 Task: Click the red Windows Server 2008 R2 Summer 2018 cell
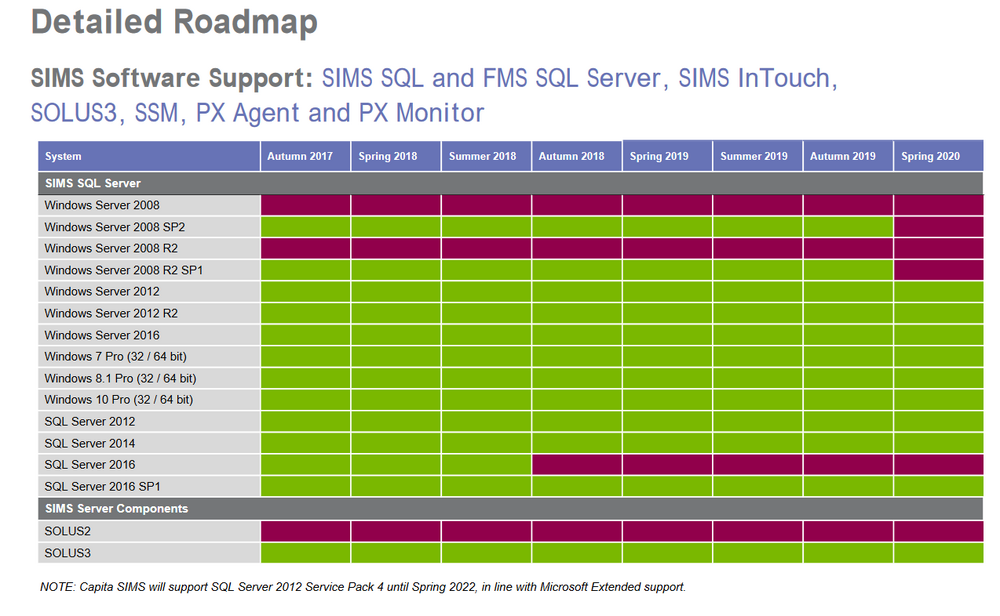[x=487, y=249]
